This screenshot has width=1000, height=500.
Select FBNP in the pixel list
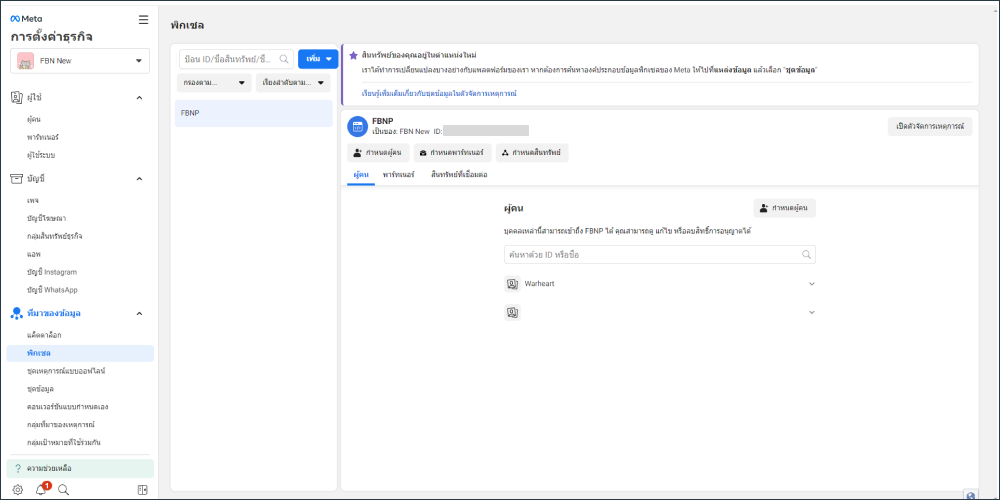pos(253,113)
